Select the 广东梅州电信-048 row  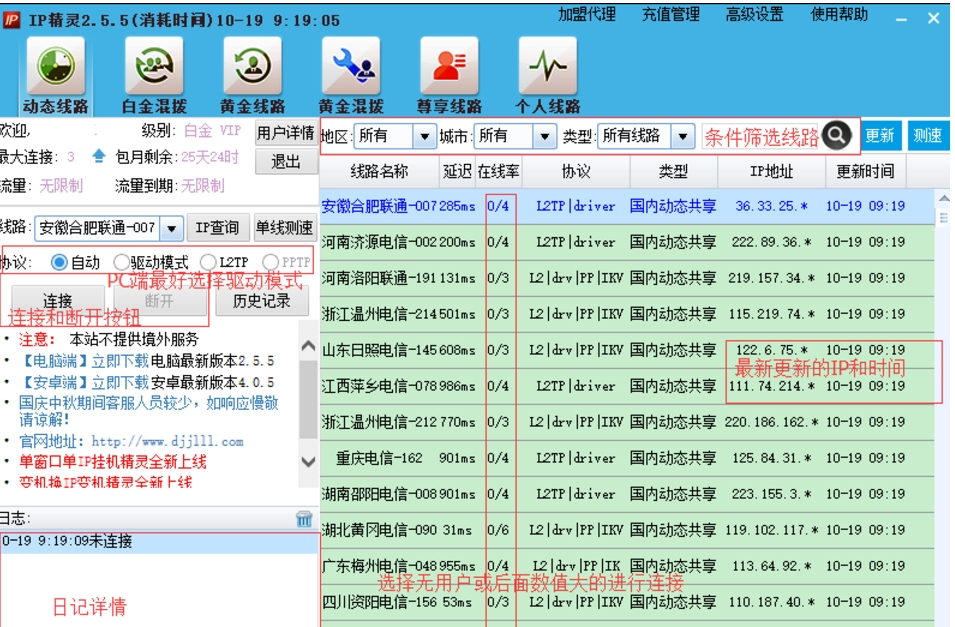(x=627, y=566)
